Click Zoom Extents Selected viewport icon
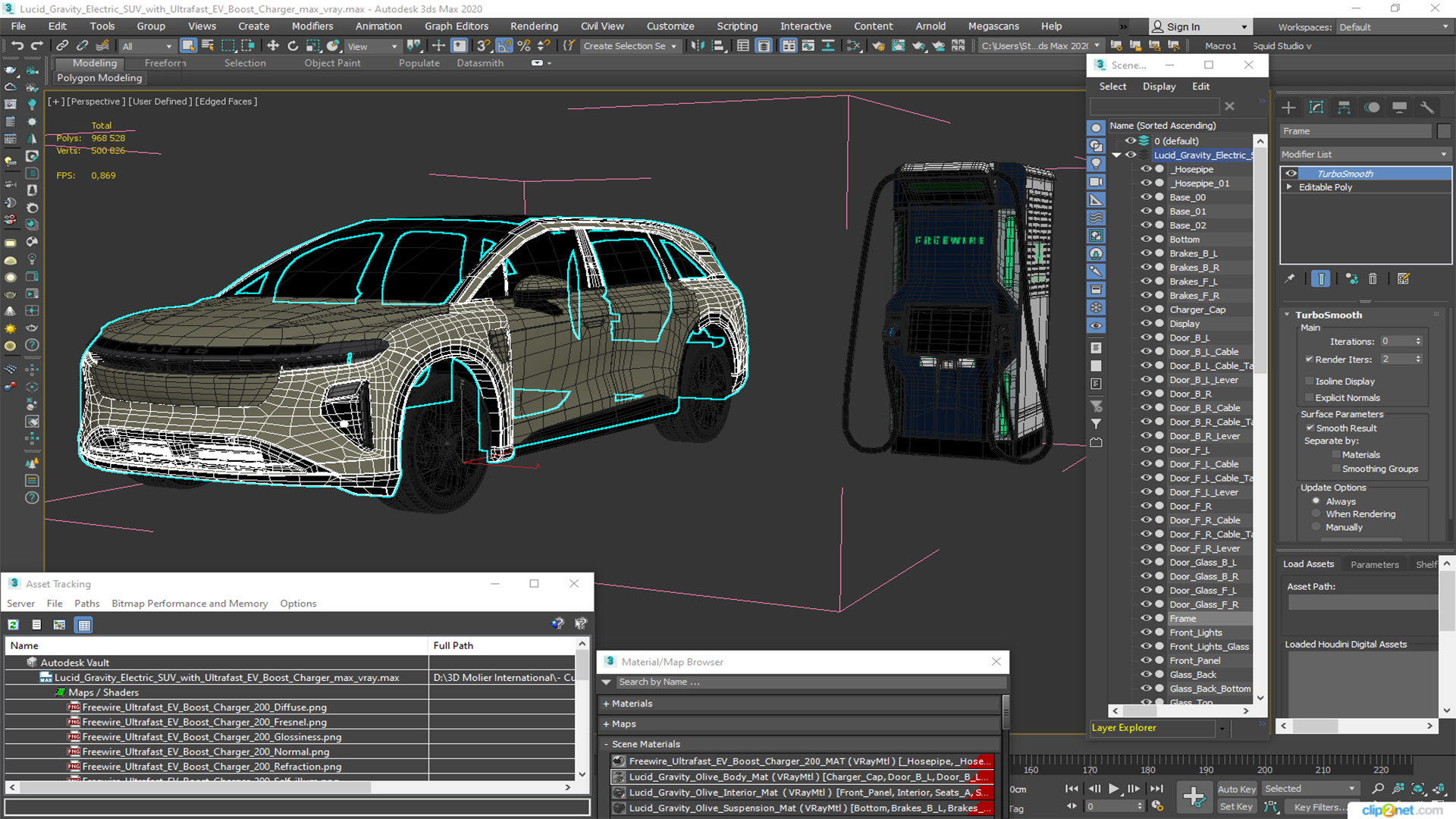 pos(1418,789)
